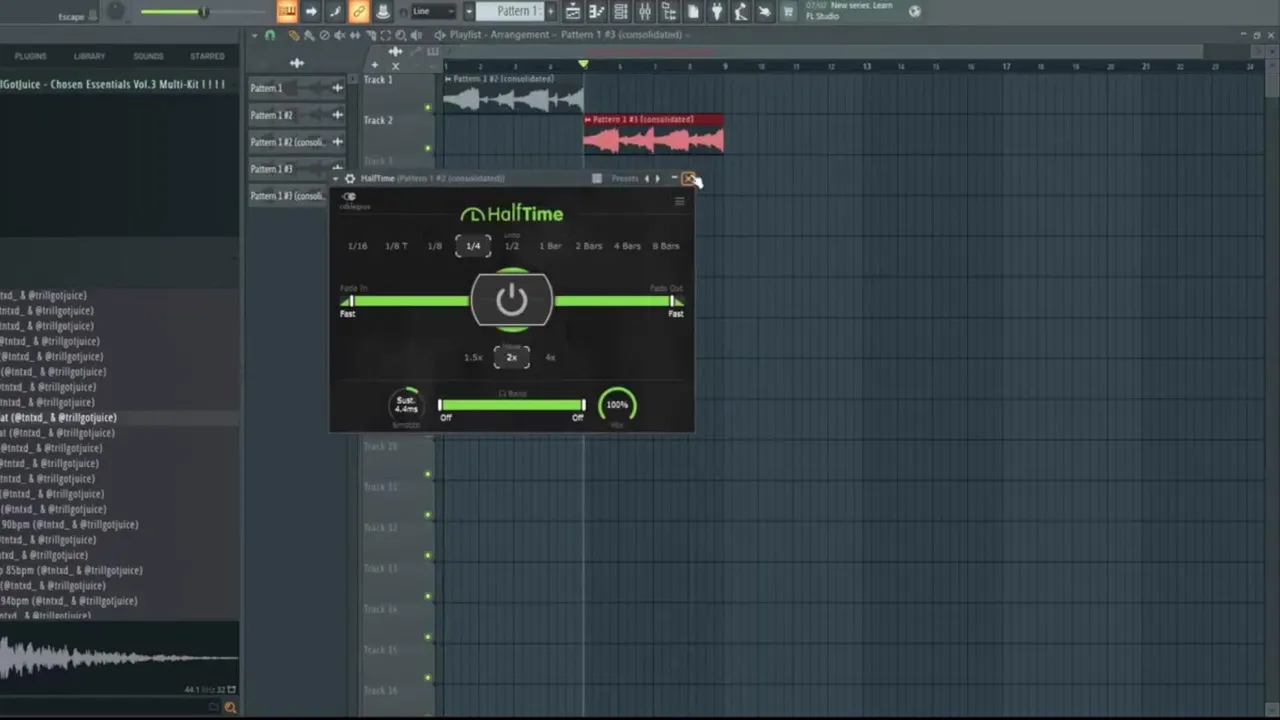The width and height of the screenshot is (1280, 720).
Task: Click the HalfTime Smooth 4.4ms knob
Action: pyautogui.click(x=405, y=405)
